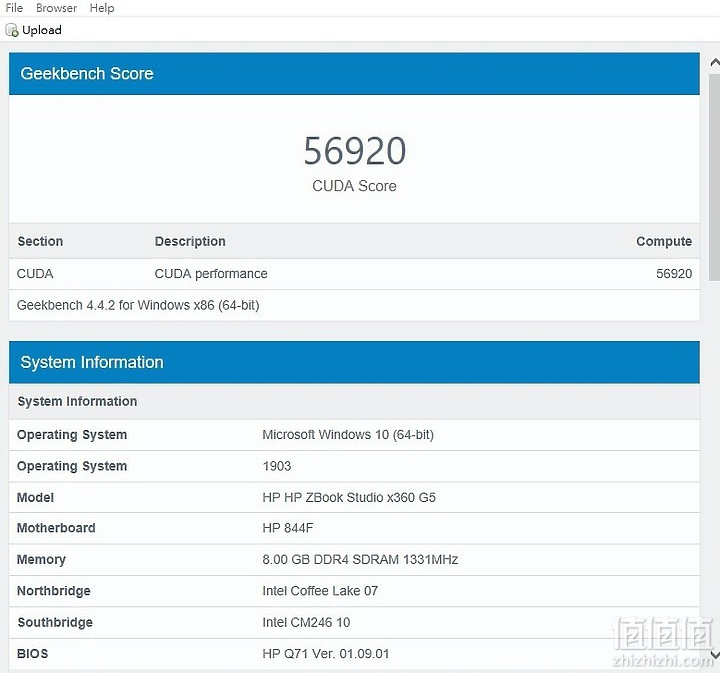This screenshot has height=673, width=720.
Task: Click the Memory row label
Action: 41,560
